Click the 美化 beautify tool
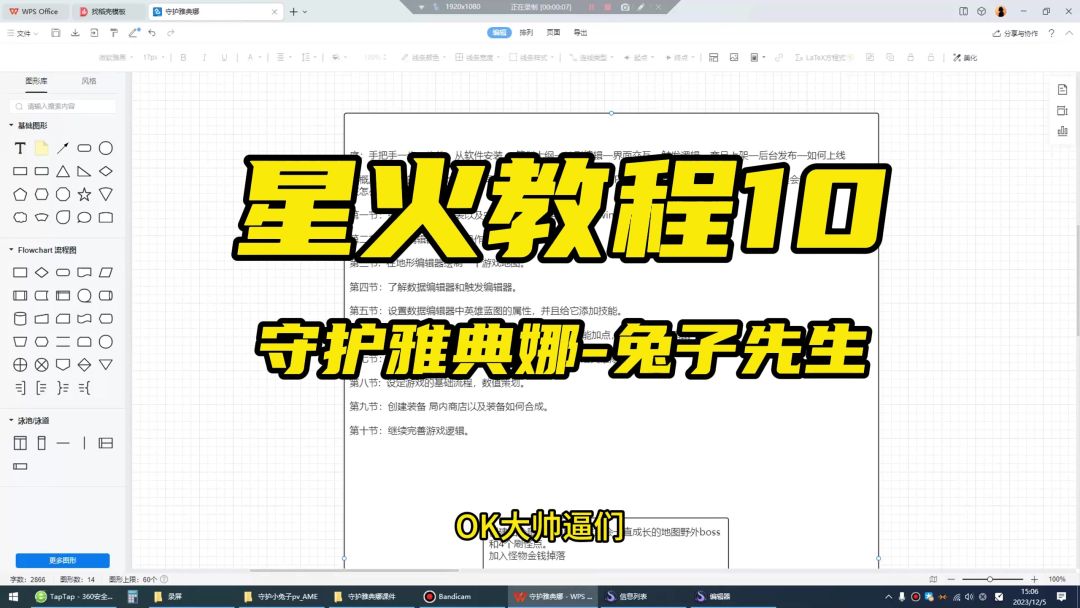This screenshot has height=608, width=1080. [x=965, y=57]
